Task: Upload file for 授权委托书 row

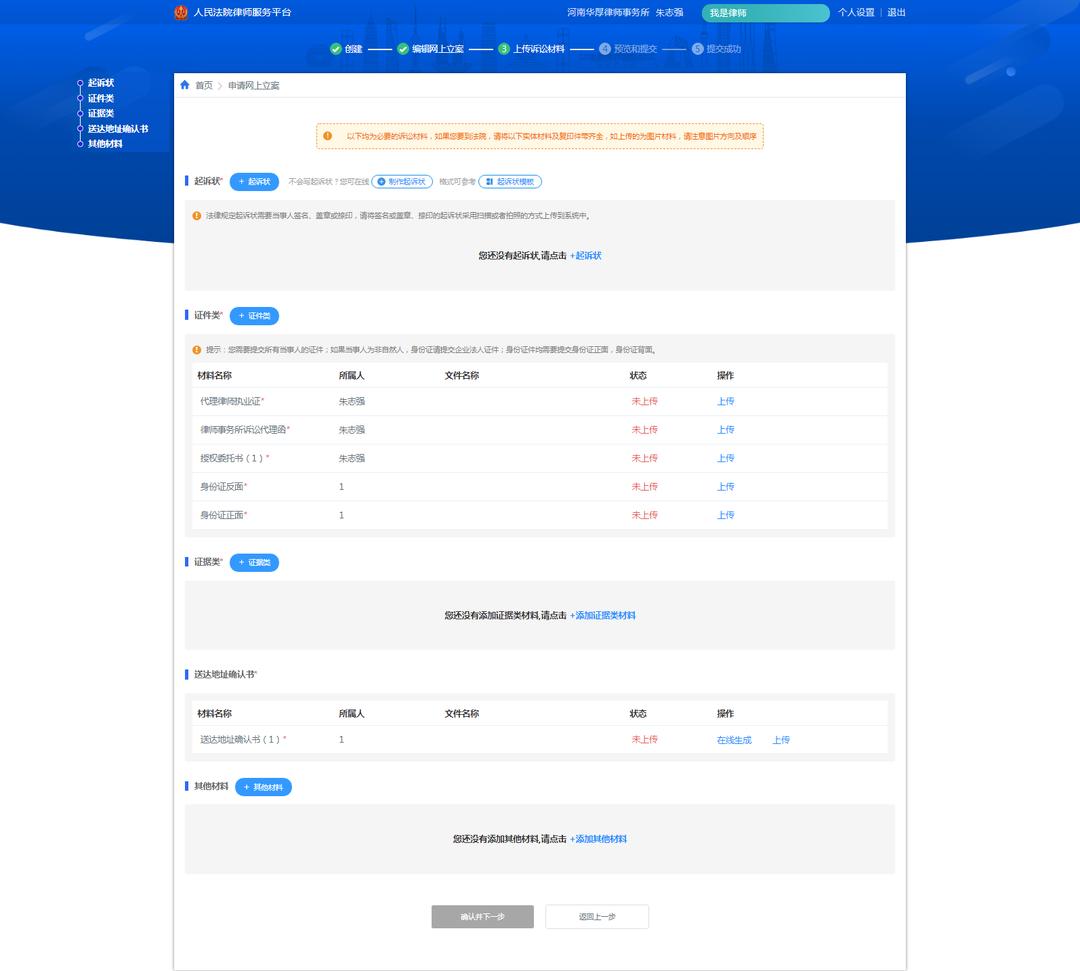Action: (725, 458)
